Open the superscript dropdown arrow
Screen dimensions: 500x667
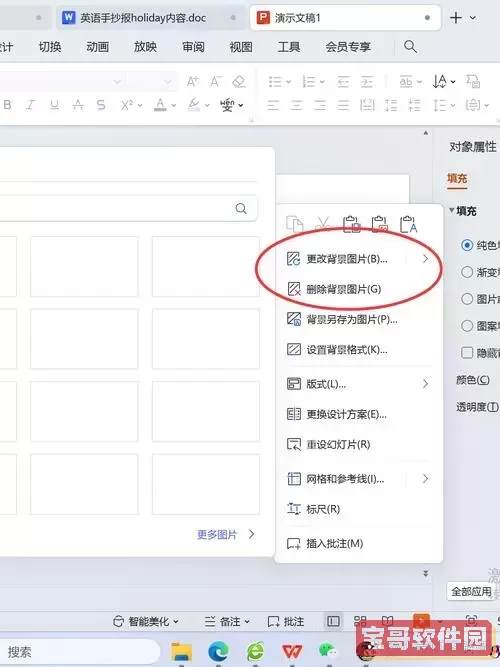pos(140,105)
